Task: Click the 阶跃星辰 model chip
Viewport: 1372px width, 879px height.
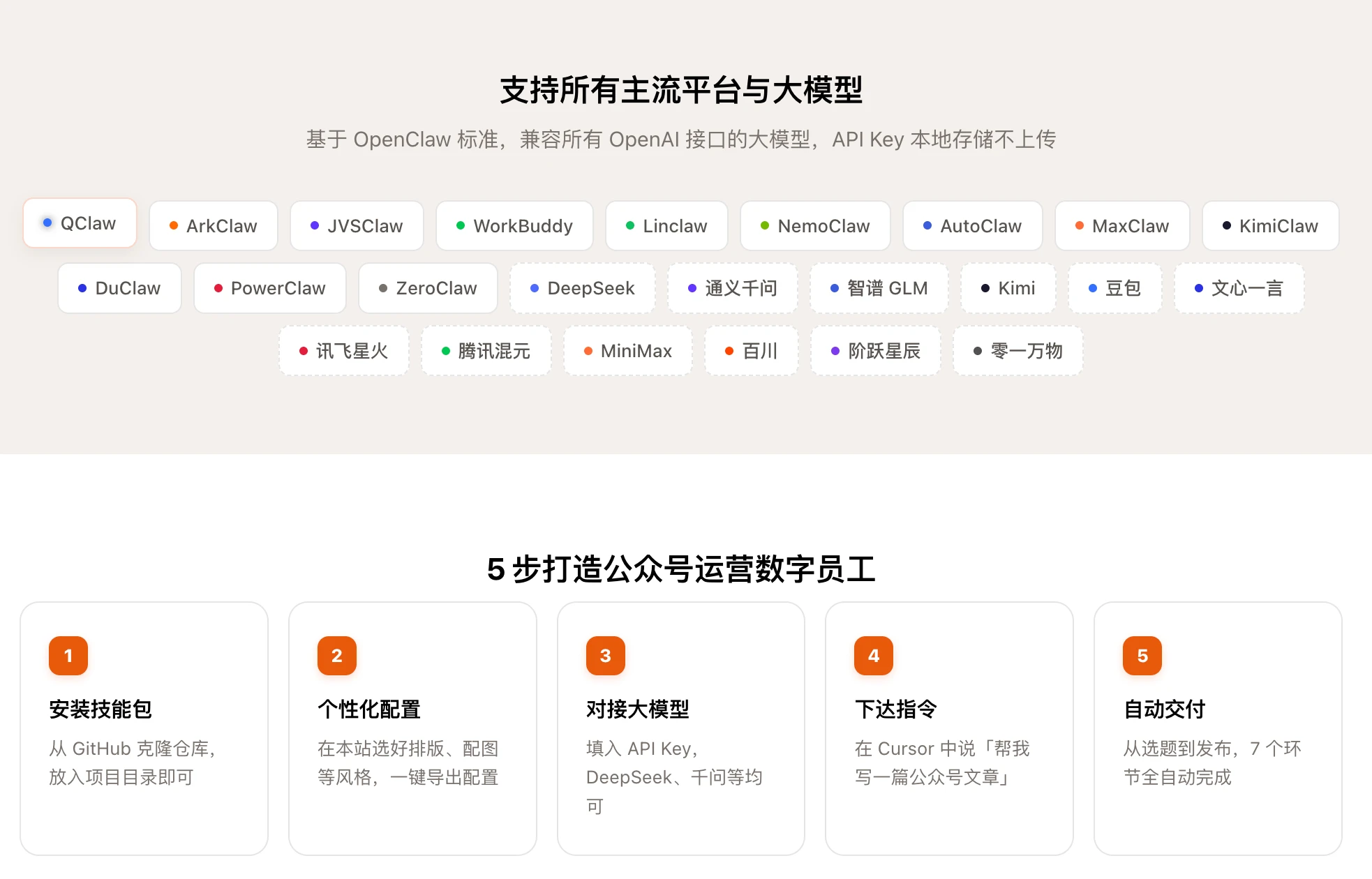Action: (876, 351)
